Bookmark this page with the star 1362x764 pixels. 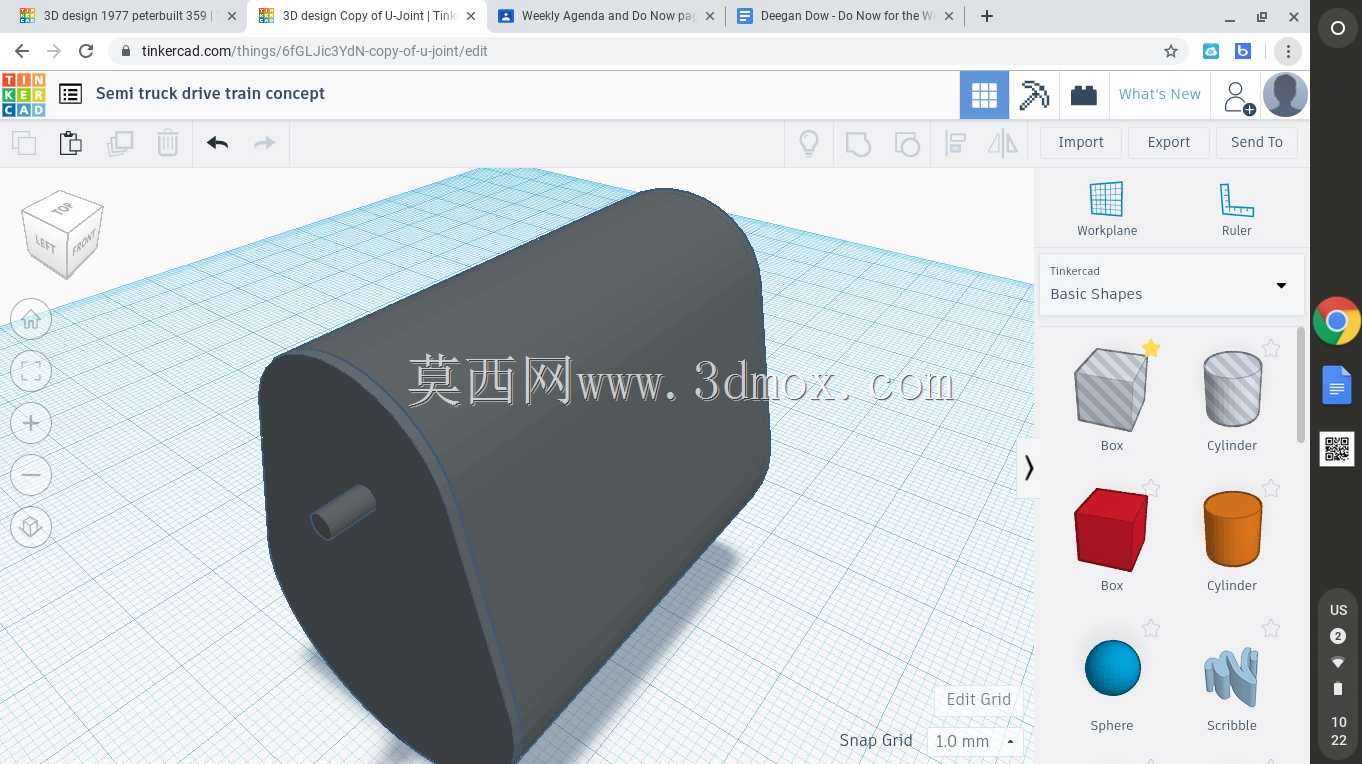(1171, 51)
